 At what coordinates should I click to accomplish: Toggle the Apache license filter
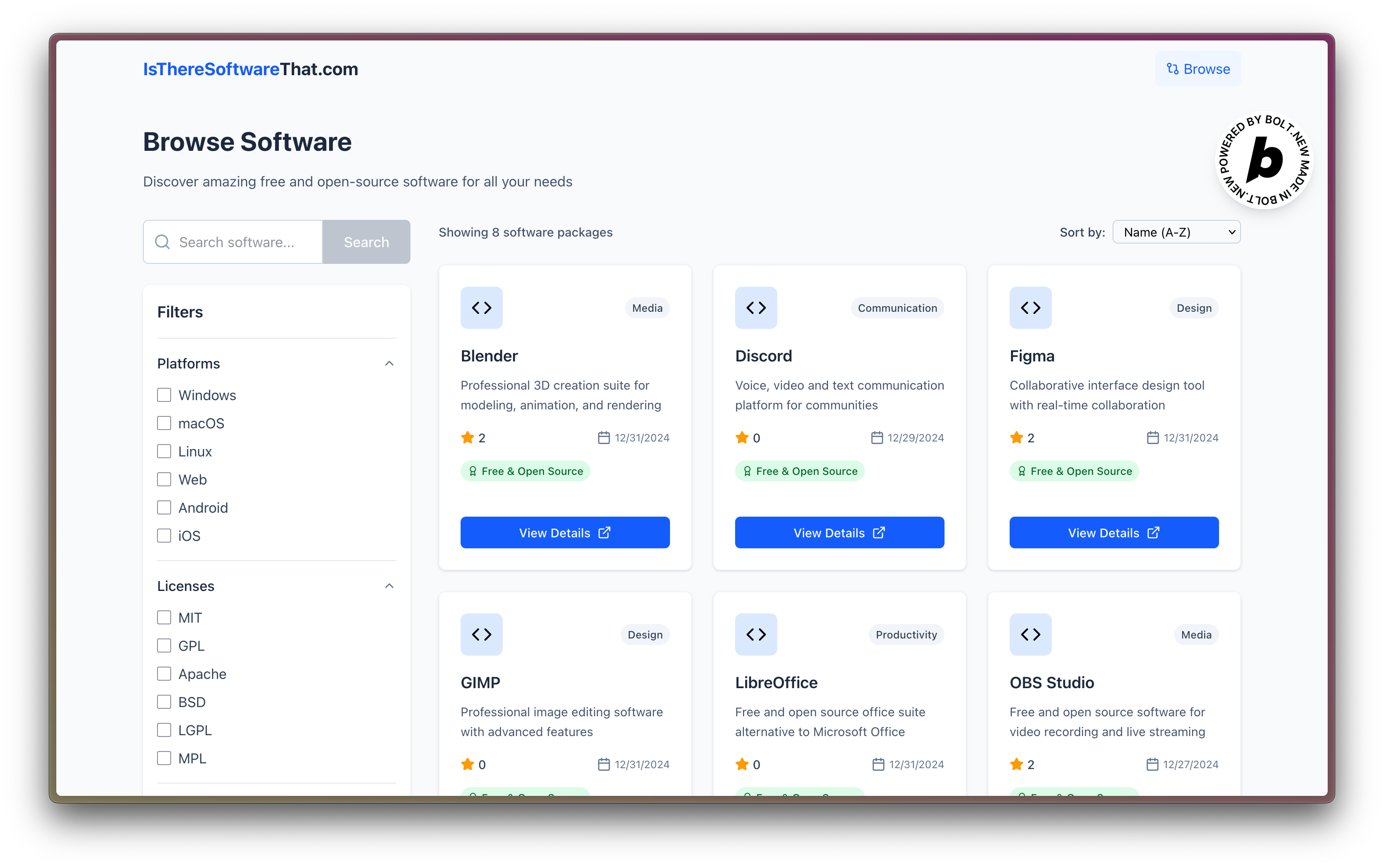click(164, 673)
